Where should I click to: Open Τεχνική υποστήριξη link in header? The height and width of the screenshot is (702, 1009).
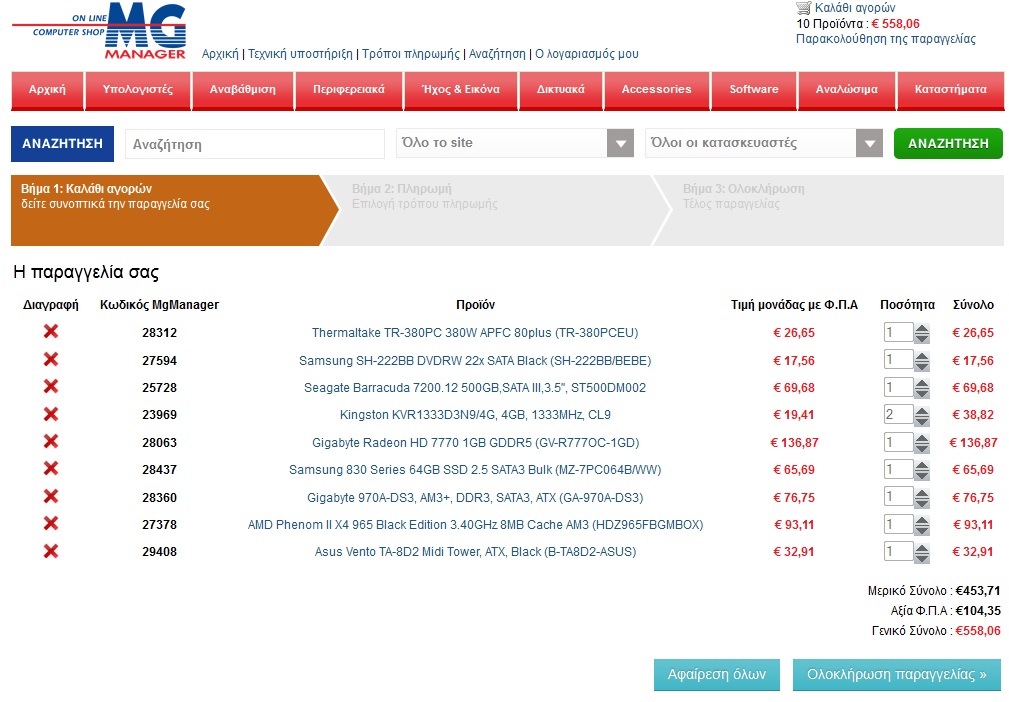click(x=301, y=54)
